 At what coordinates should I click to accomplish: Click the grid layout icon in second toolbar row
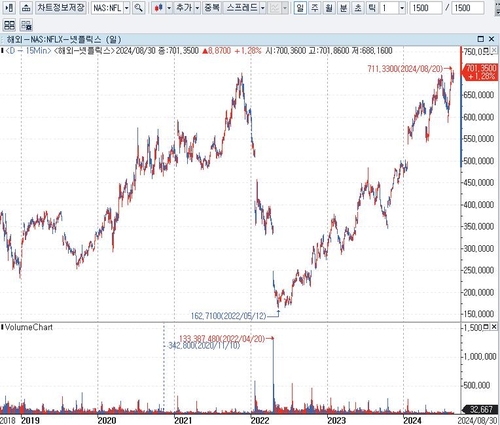tap(9, 25)
